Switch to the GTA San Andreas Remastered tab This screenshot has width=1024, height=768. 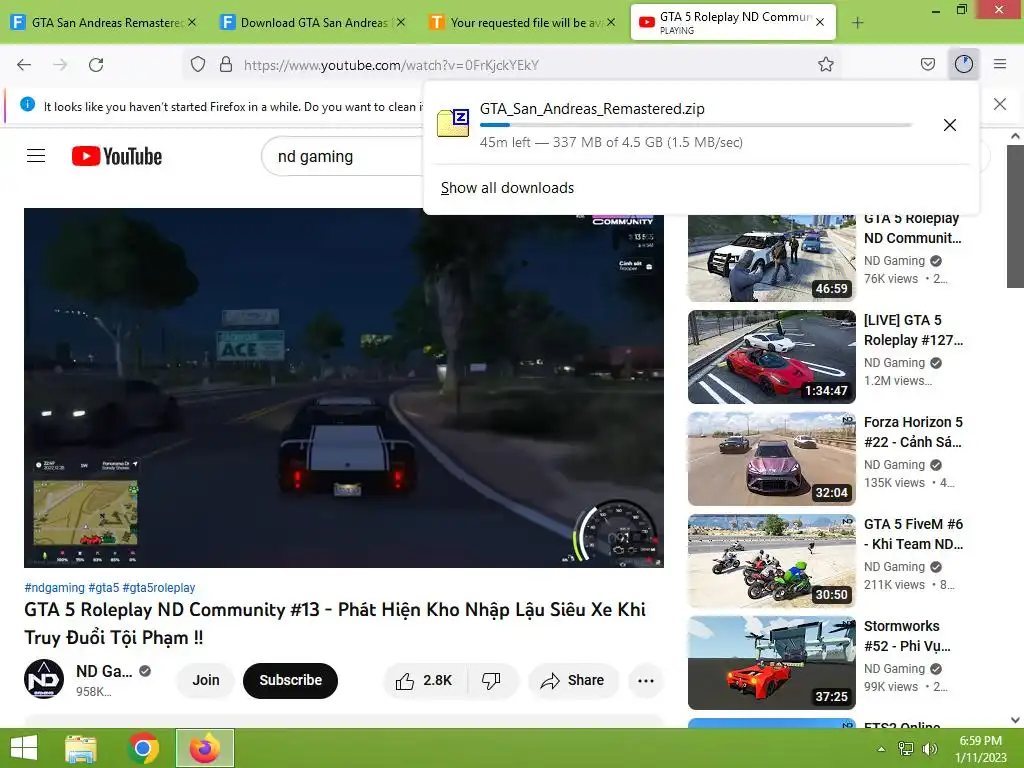pos(104,22)
